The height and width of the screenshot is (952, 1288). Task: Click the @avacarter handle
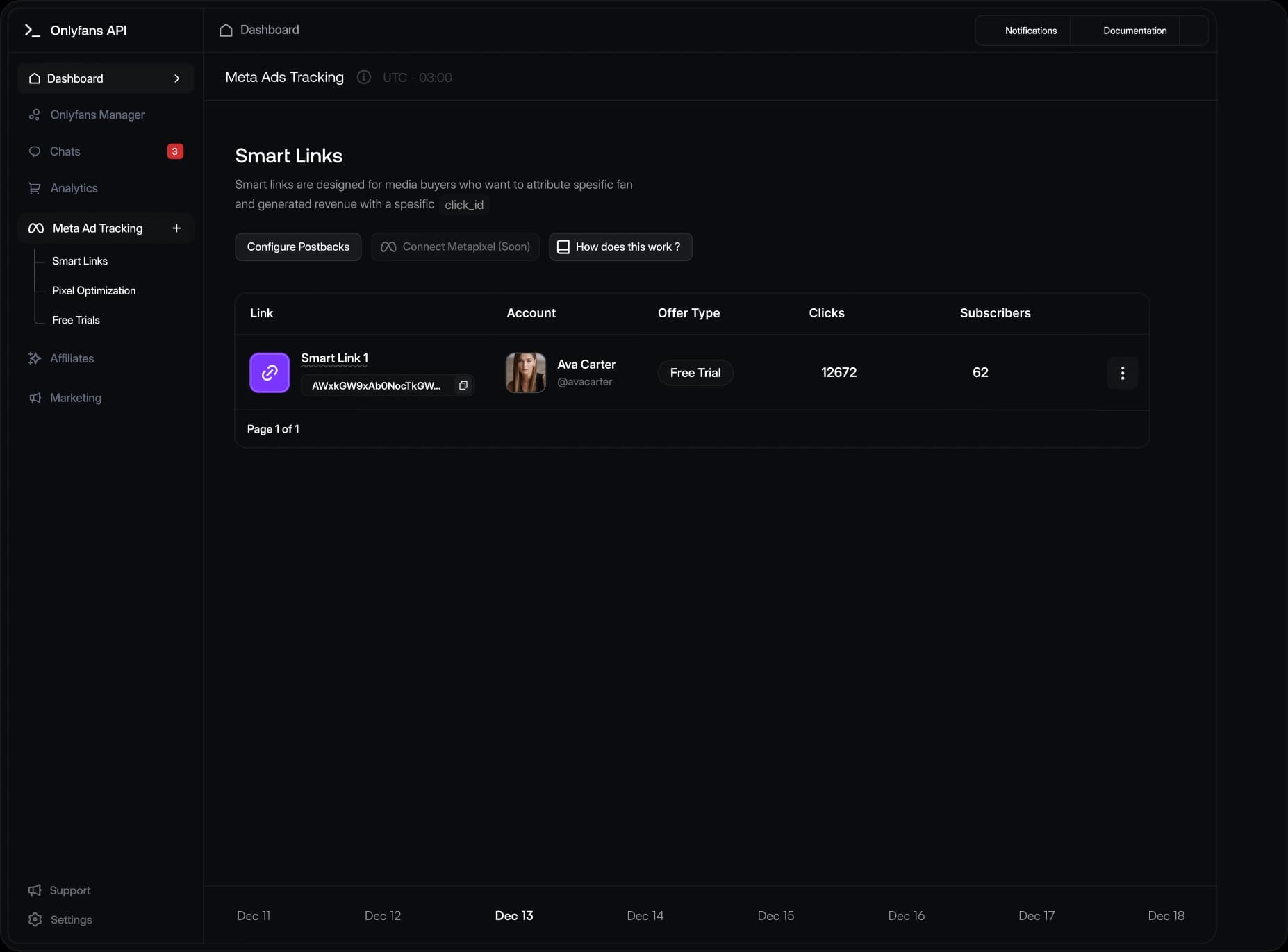coord(585,382)
